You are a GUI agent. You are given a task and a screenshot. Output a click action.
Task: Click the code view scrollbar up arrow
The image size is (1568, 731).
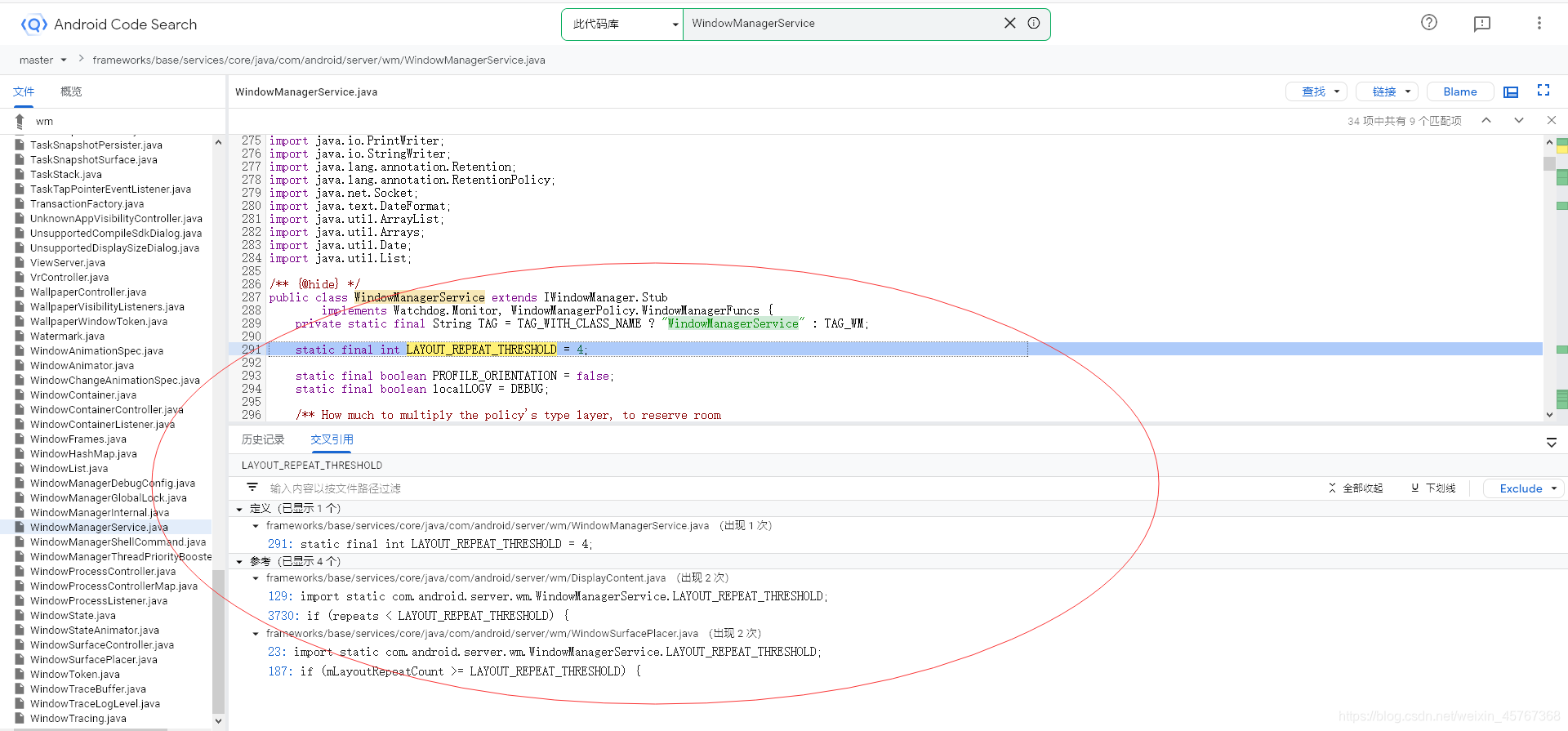[x=1549, y=142]
